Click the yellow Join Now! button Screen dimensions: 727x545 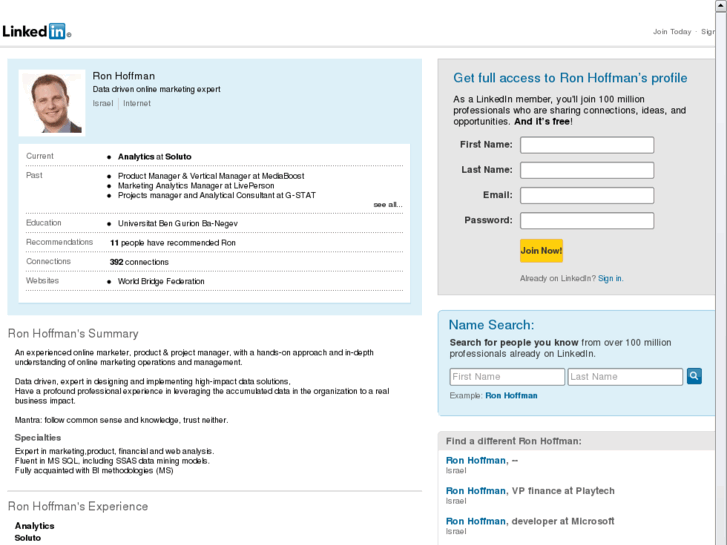(541, 250)
